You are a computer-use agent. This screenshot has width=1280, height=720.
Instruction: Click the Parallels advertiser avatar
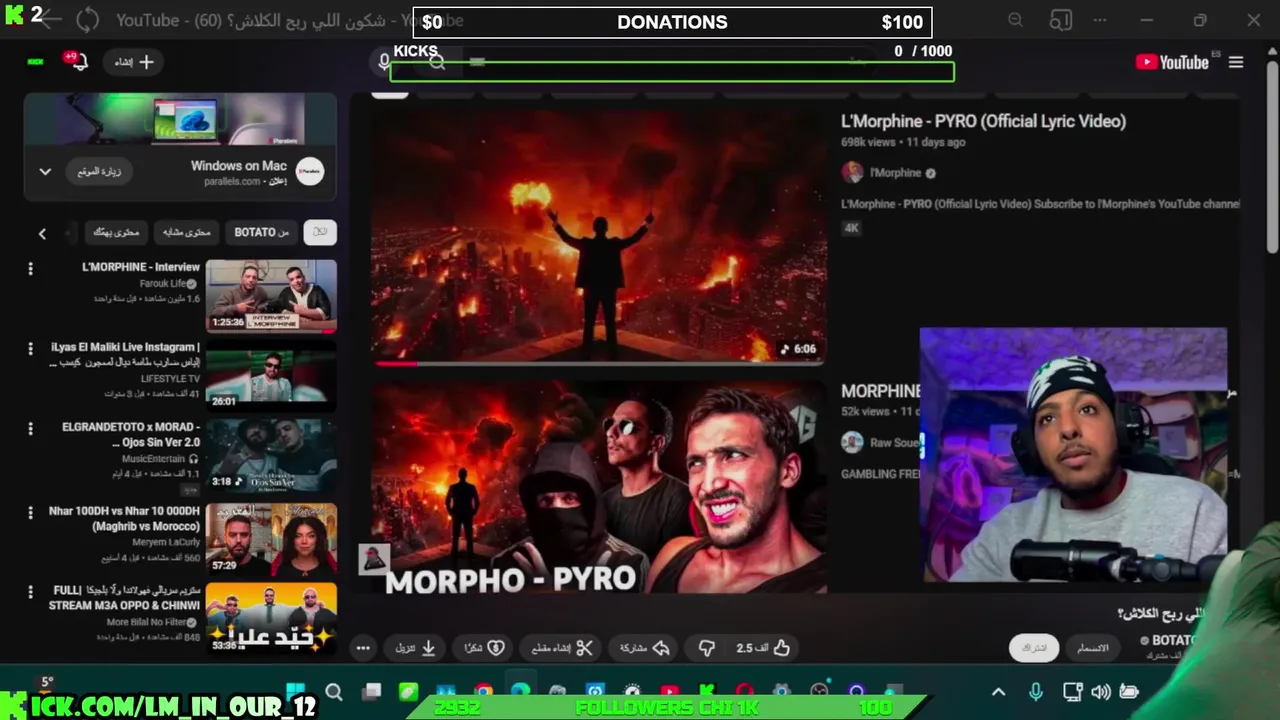(x=310, y=171)
